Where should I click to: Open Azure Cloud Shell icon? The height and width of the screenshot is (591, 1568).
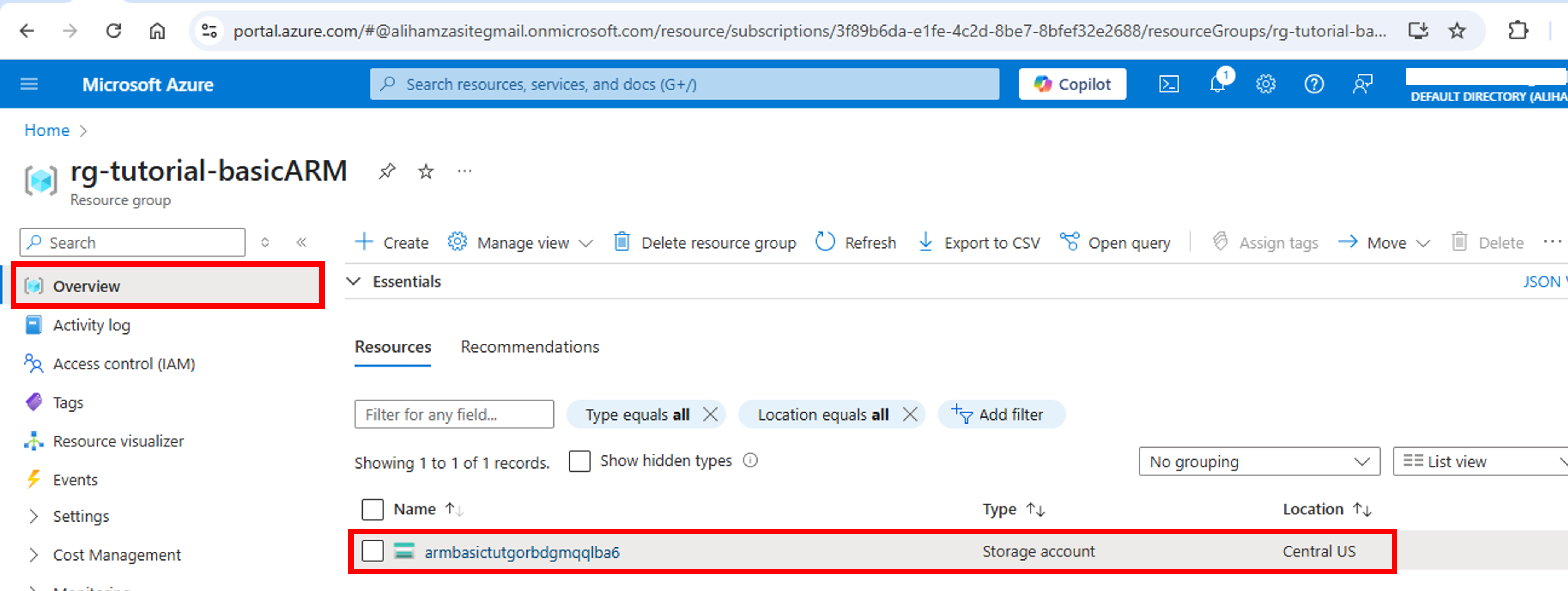coord(1168,84)
